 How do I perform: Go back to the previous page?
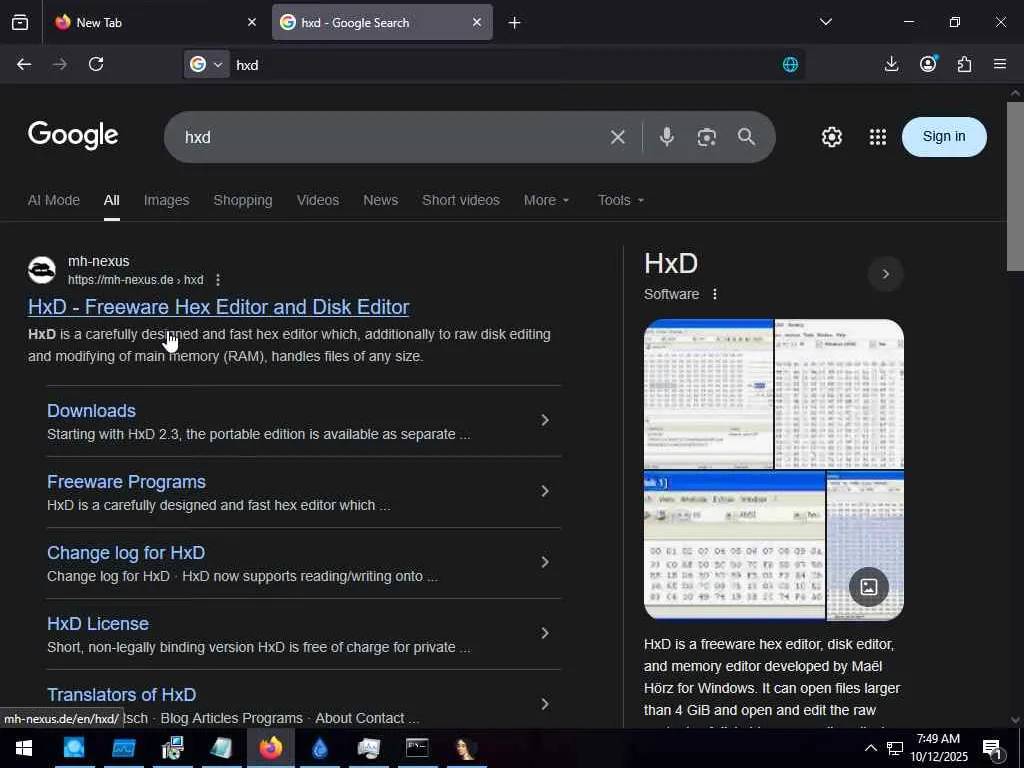(24, 64)
